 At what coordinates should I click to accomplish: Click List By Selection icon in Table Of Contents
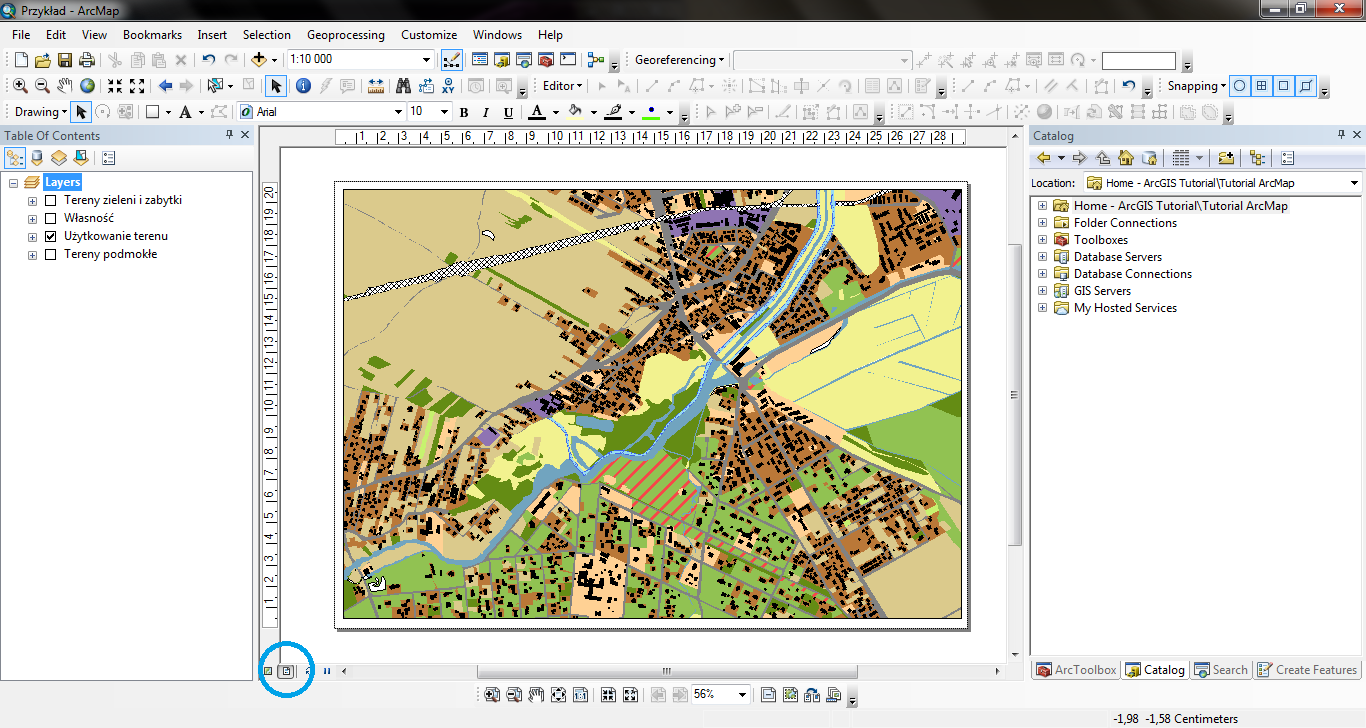(x=80, y=158)
